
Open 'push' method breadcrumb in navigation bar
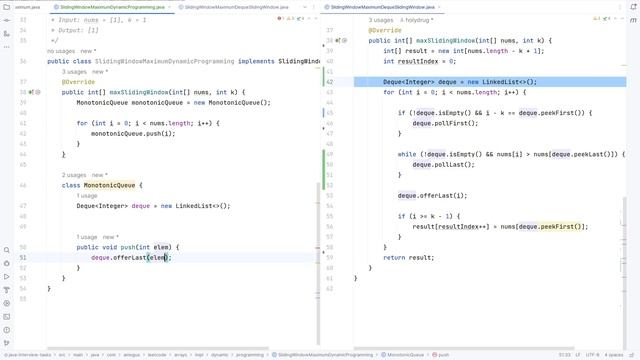441,355
